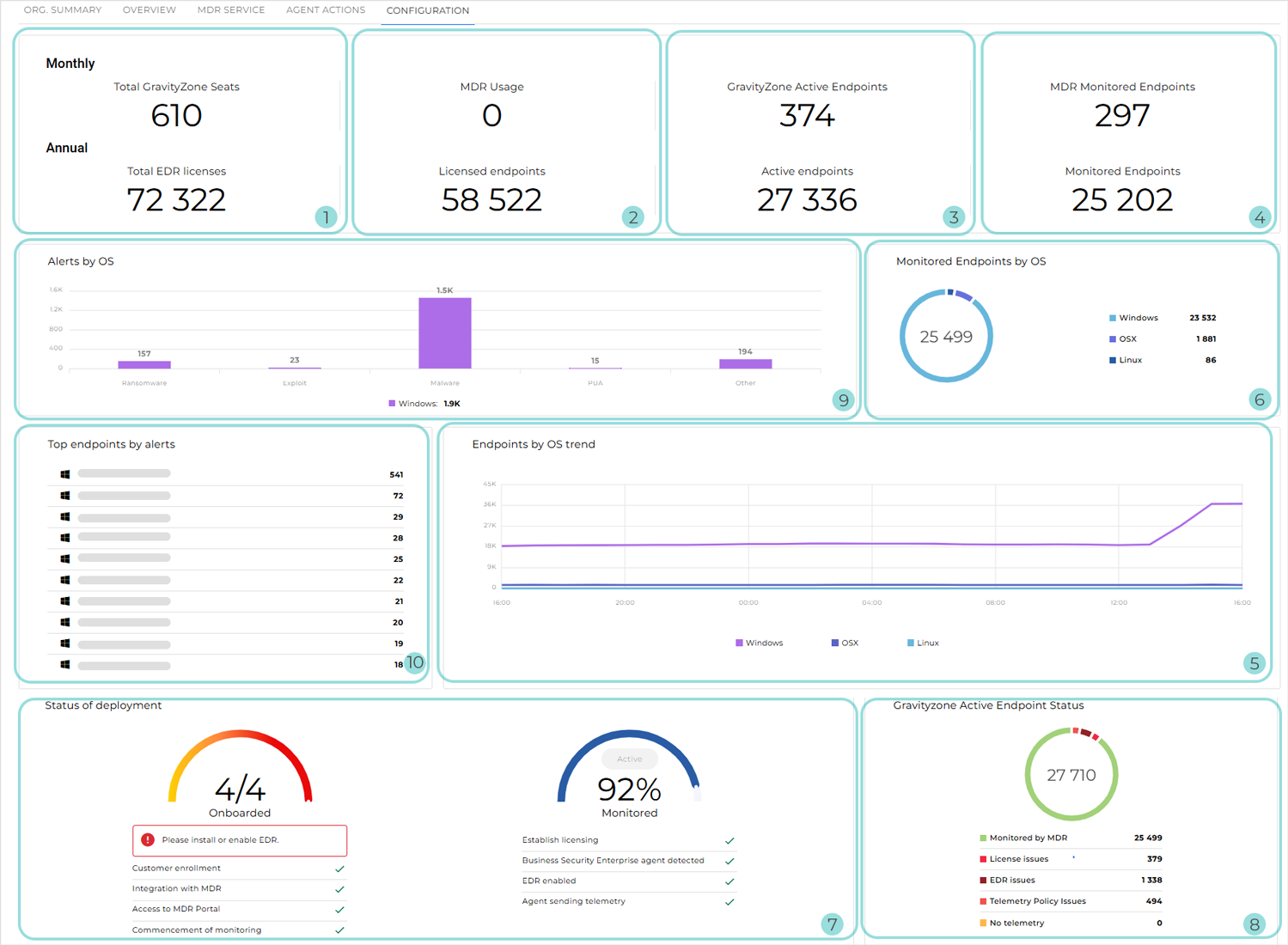Toggle the Windows legend in OS trend chart
This screenshot has width=1288, height=945.
pos(759,643)
